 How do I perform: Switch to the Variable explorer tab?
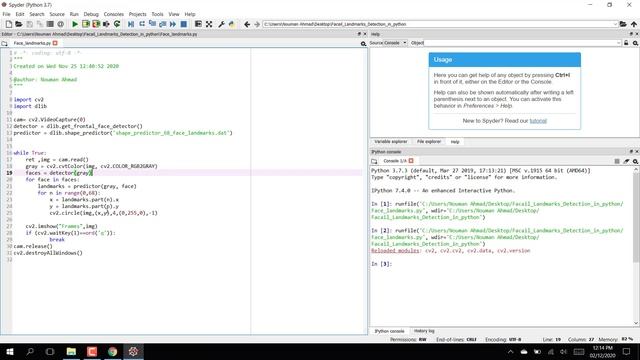coord(391,142)
